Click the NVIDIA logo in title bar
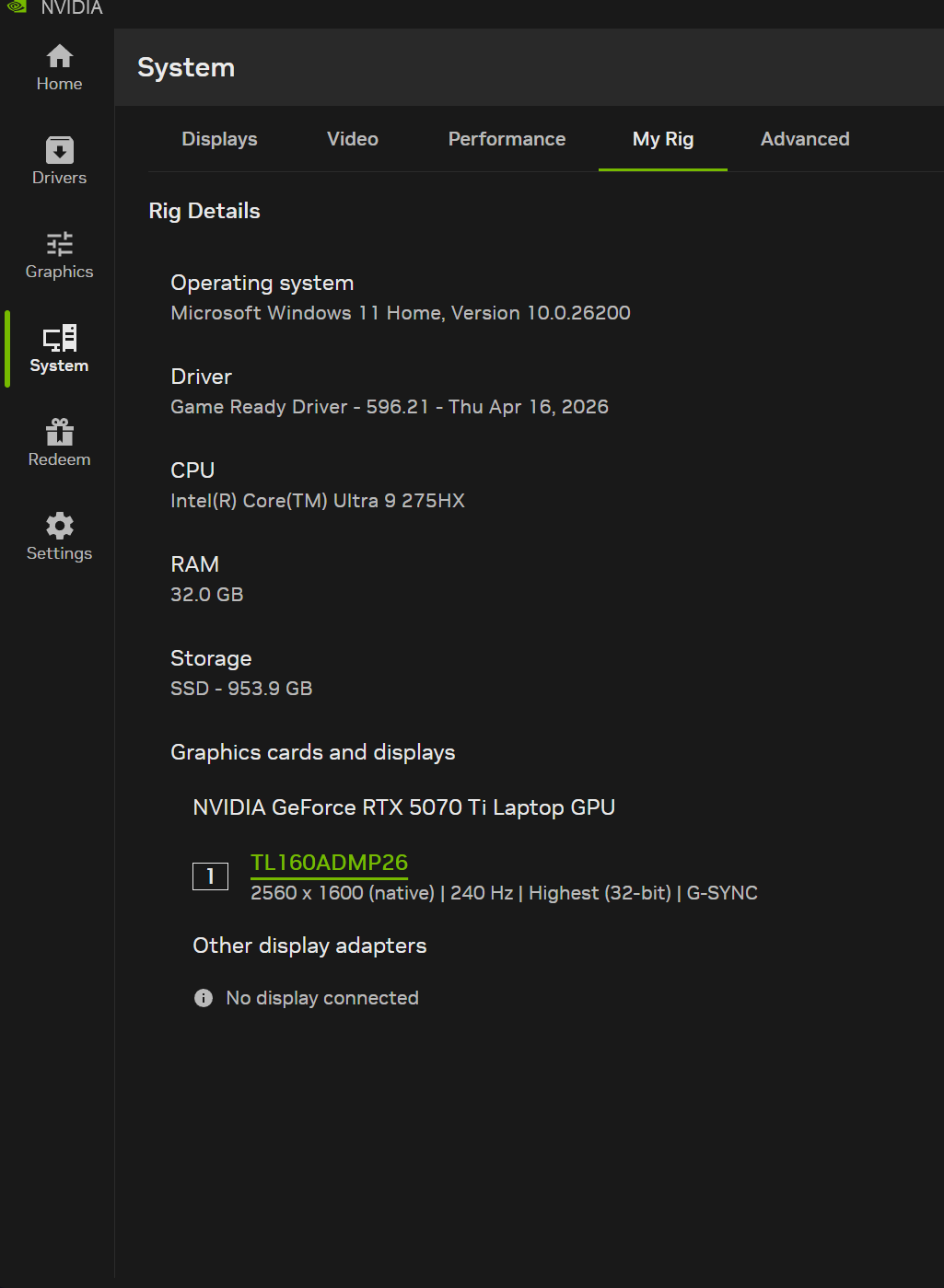The height and width of the screenshot is (1288, 944). click(16, 6)
